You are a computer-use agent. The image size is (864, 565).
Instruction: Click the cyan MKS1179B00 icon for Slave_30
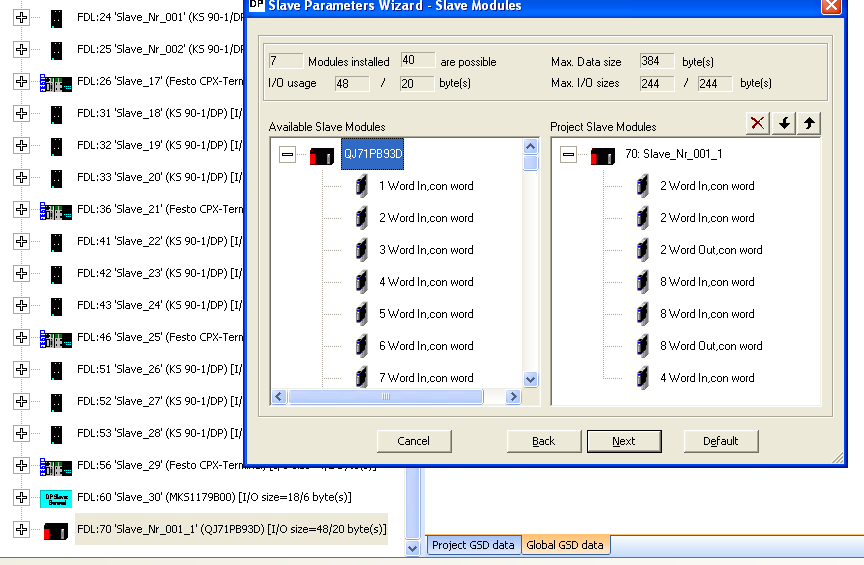(56, 498)
